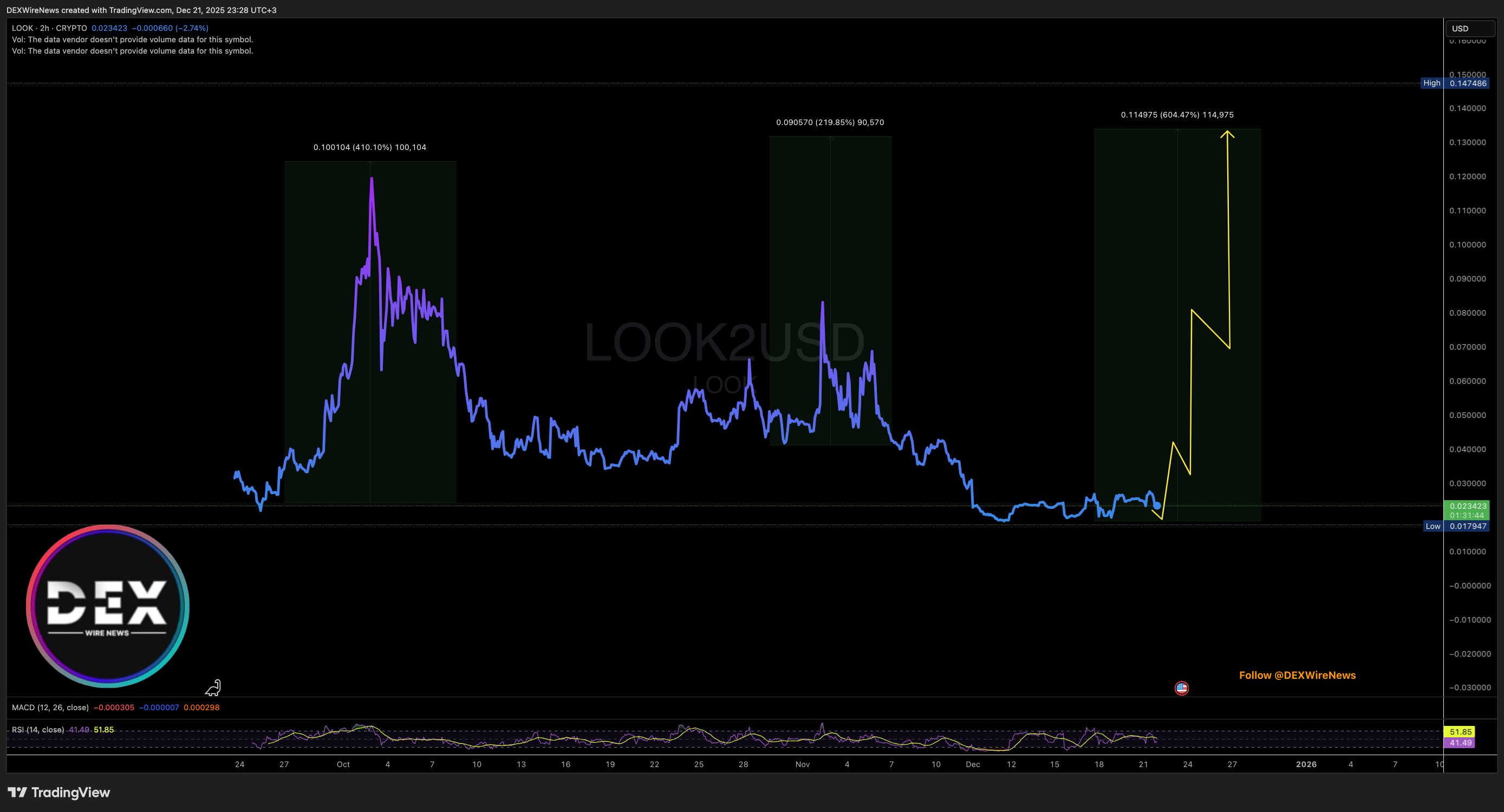Click the yellow projection arrowhead at the top
The image size is (1504, 812).
click(x=1227, y=134)
